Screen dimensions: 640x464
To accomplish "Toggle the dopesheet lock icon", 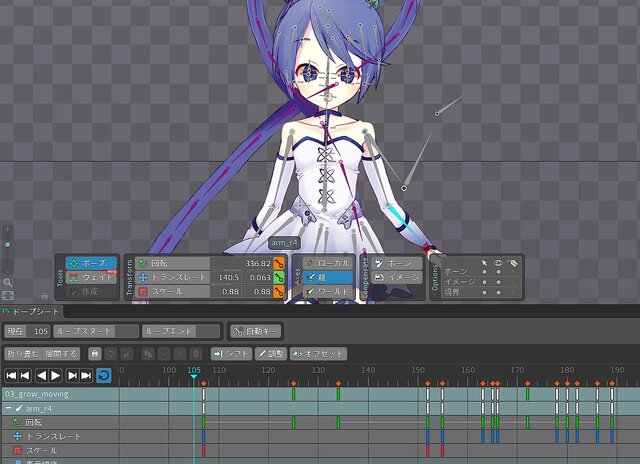I will coord(95,354).
